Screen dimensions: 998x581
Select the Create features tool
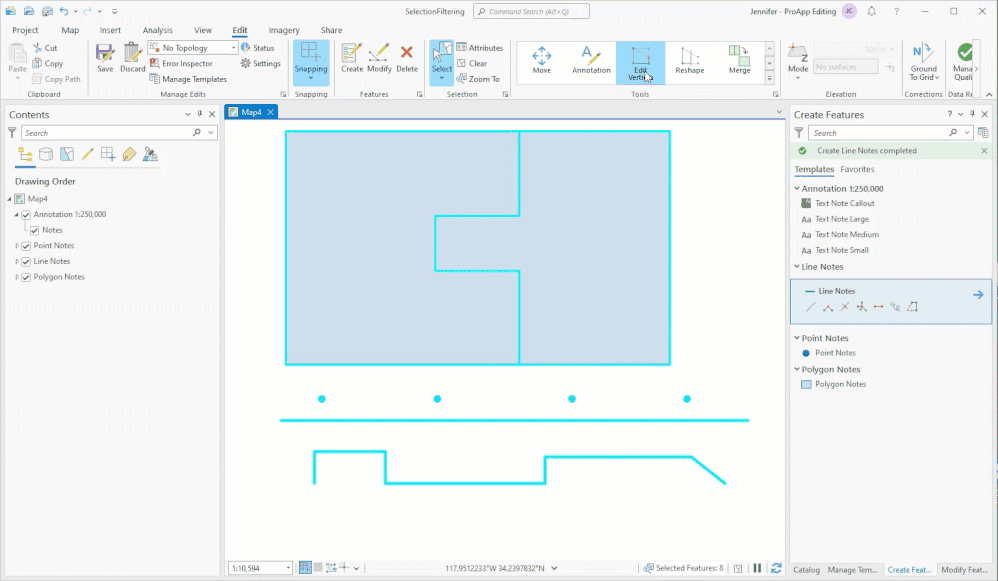(x=350, y=60)
